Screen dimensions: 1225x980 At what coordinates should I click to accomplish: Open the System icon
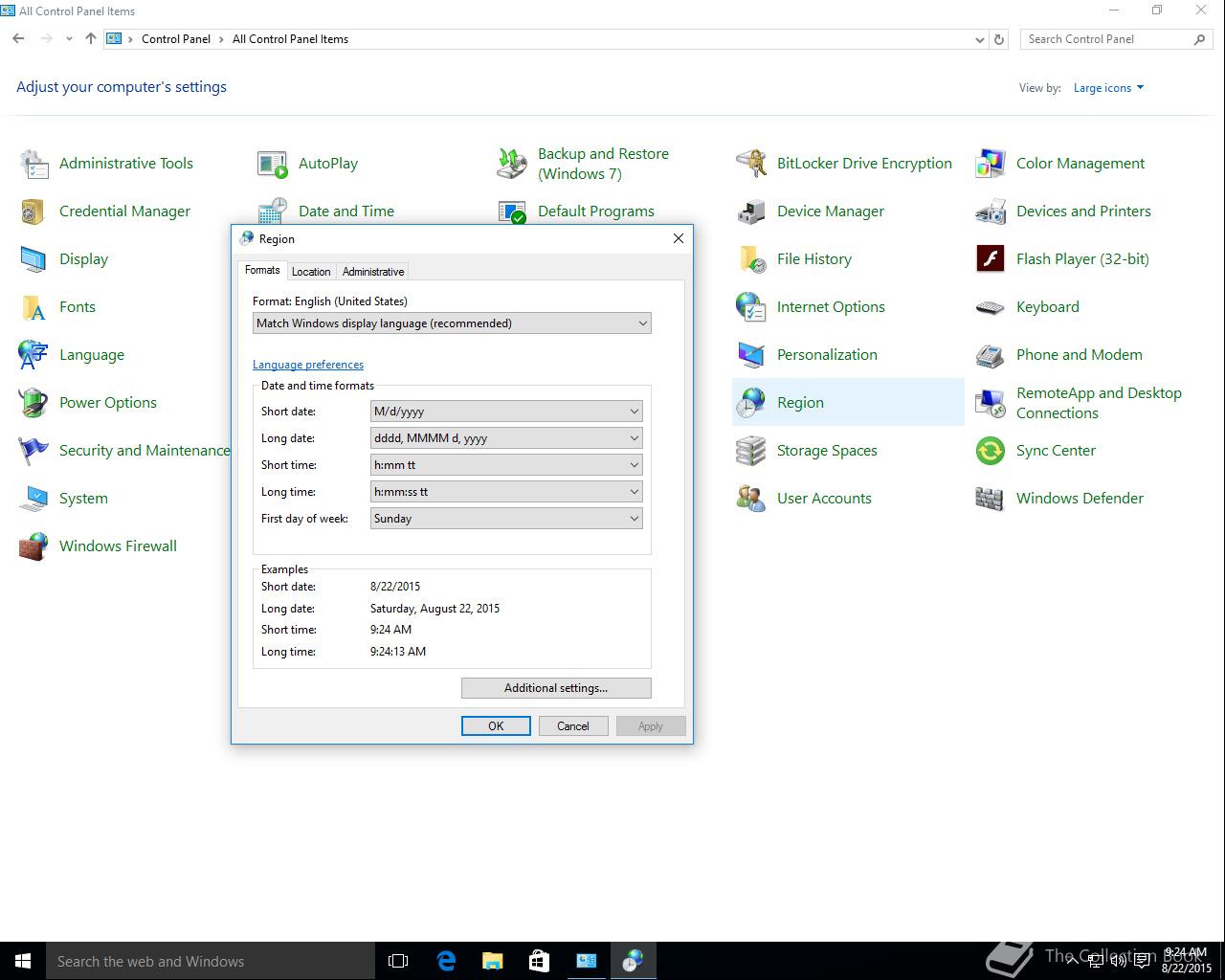tap(33, 499)
